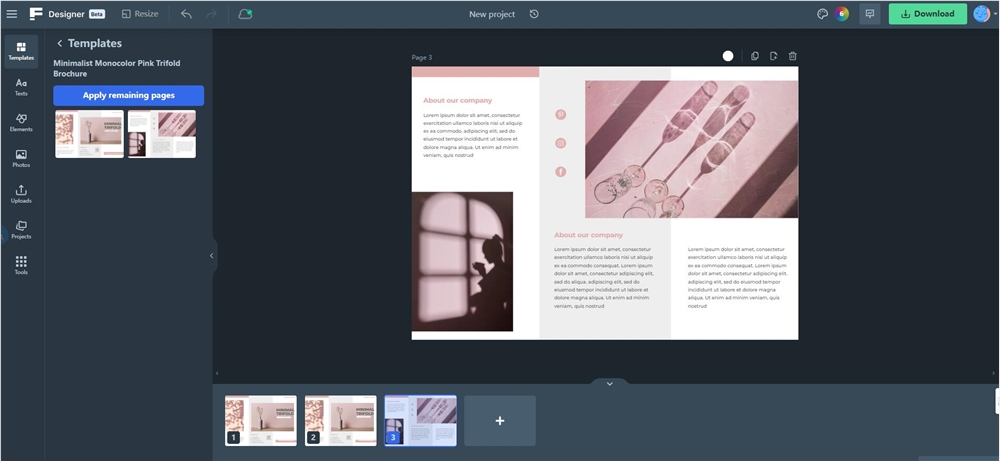Select page 1 thumbnail in bottom strip
1000x461 pixels.
[261, 420]
